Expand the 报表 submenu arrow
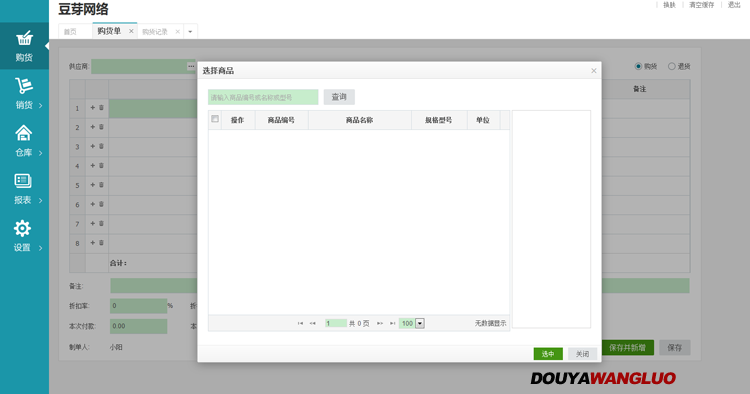This screenshot has width=750, height=394. (41, 200)
